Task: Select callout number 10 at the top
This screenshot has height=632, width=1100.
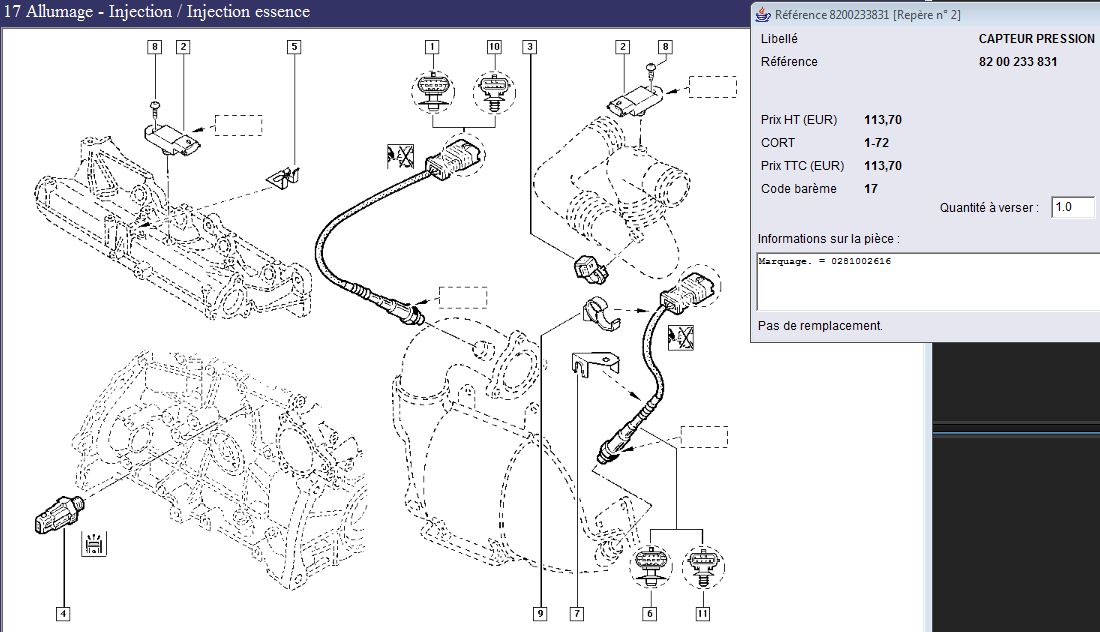Action: 494,47
